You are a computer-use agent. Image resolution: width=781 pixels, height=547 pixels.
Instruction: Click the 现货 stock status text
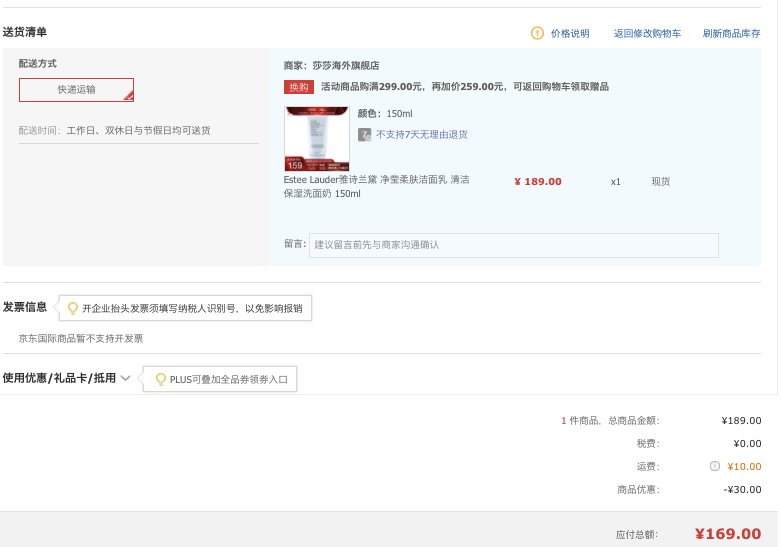point(660,182)
